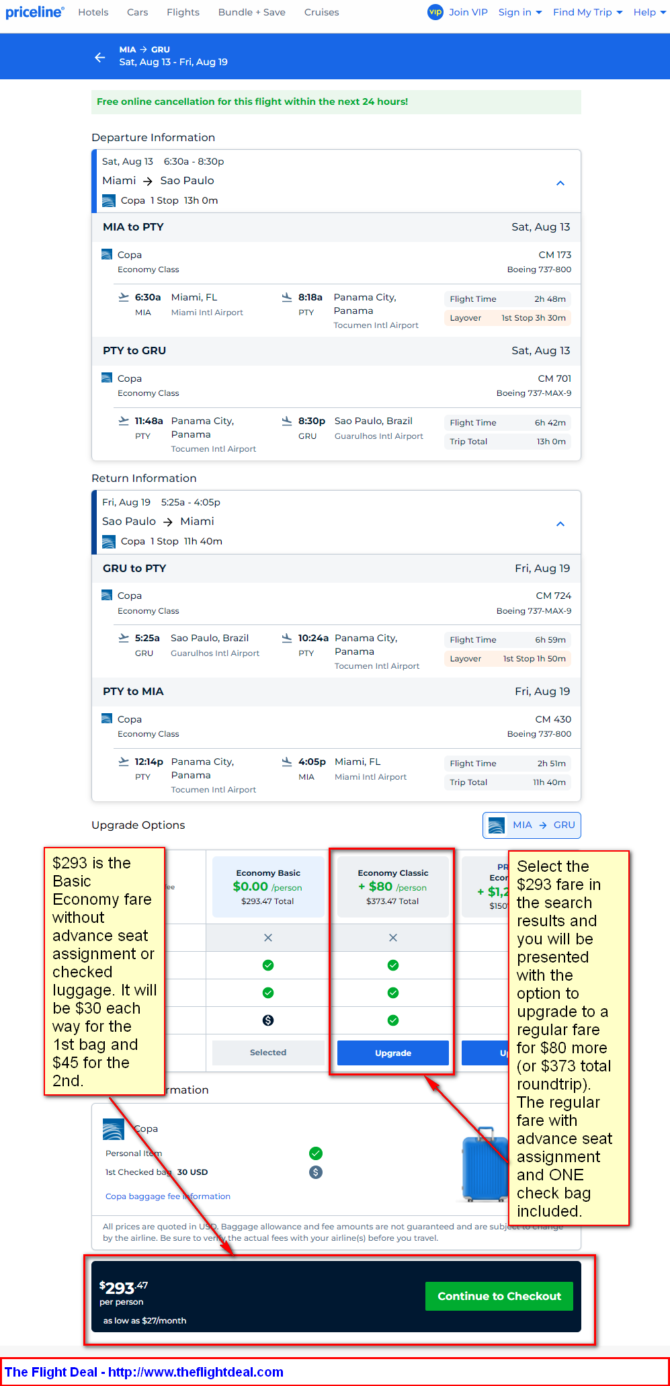Click Copa logo for flight CM 173

click(106, 254)
